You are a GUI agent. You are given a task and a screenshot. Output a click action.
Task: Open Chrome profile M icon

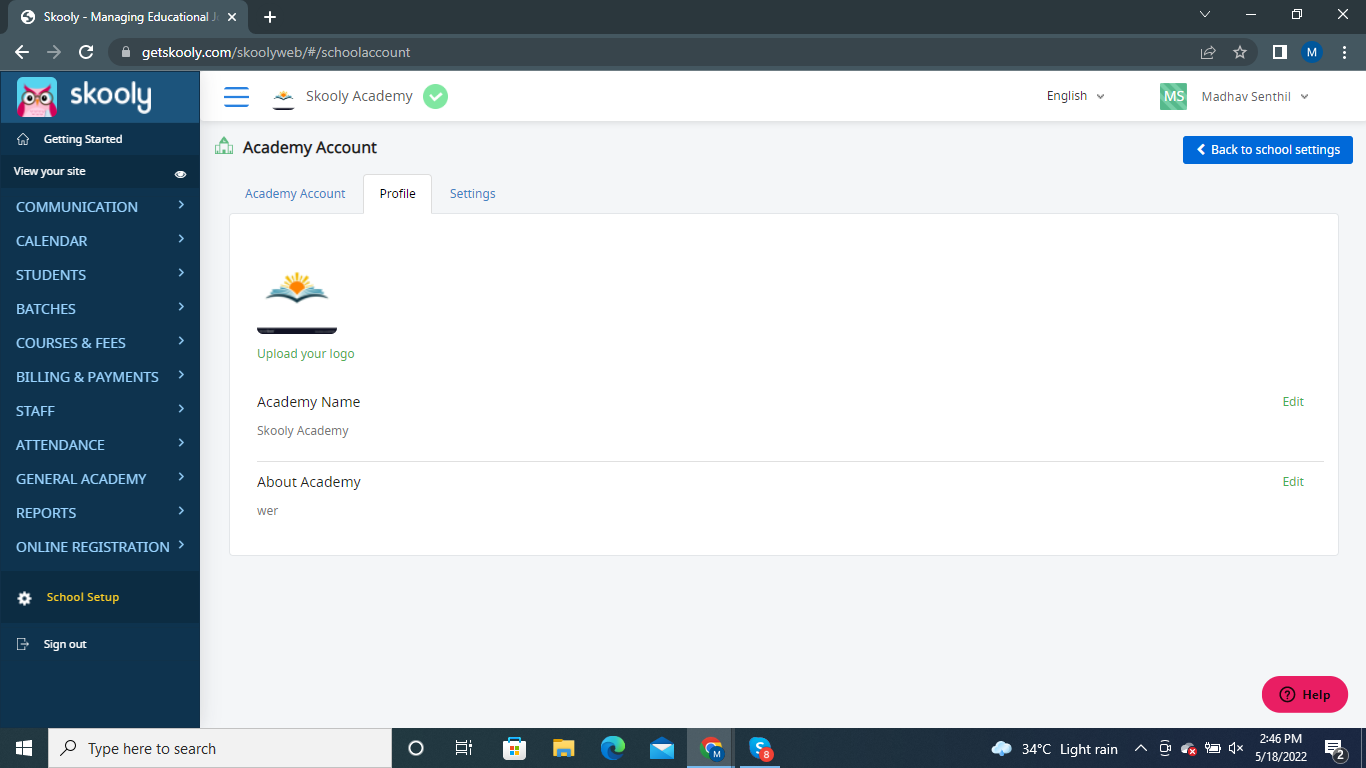pyautogui.click(x=1312, y=52)
